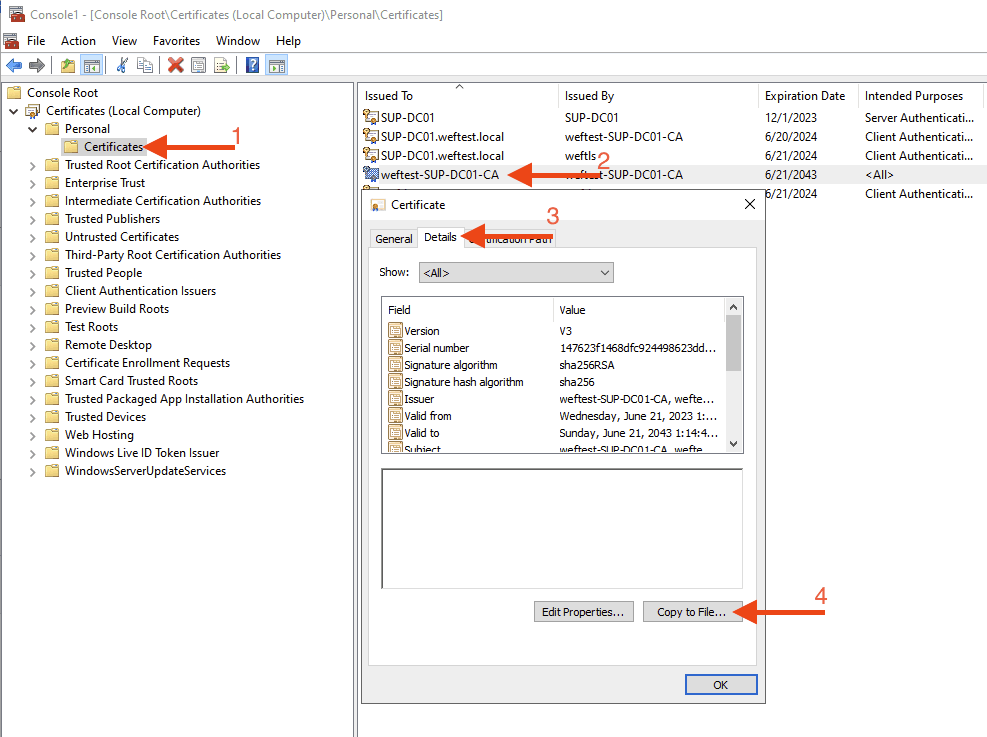987x737 pixels.
Task: Expand the WindowsServerUpdateServices node
Action: pos(33,471)
